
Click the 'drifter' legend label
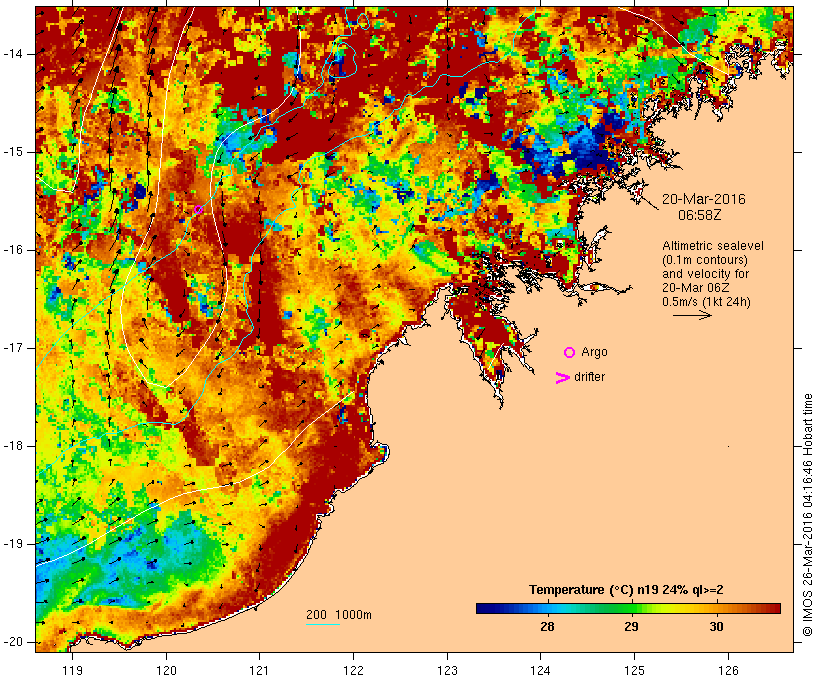(x=589, y=377)
